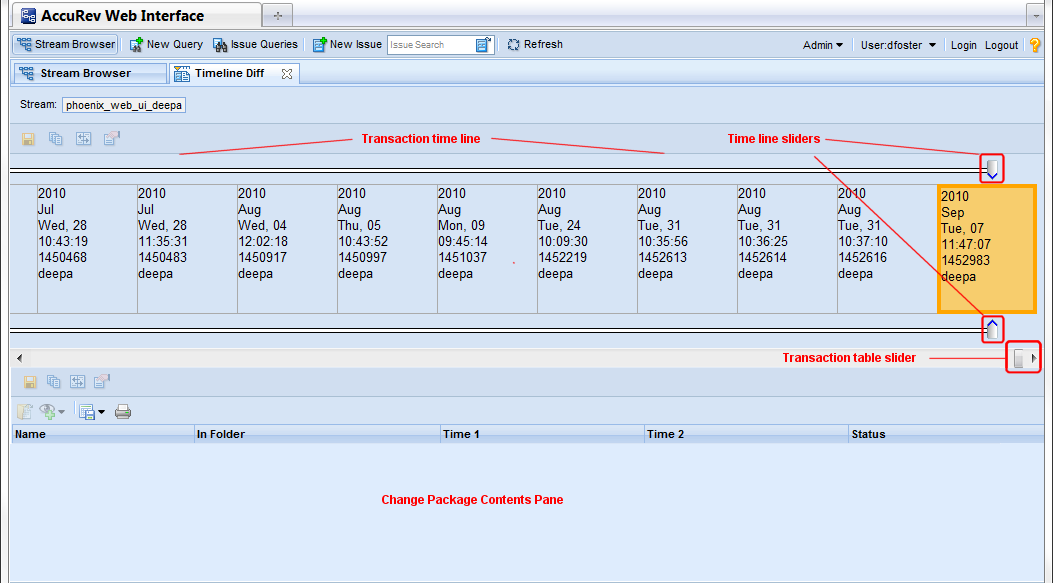Toggle the Stream Browser toolbar button
1053x583 pixels.
[x=66, y=45]
